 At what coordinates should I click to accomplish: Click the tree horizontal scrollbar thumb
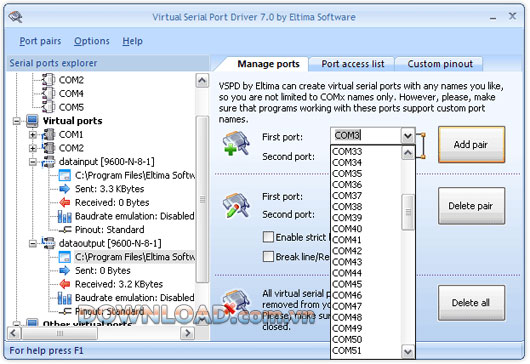point(59,333)
